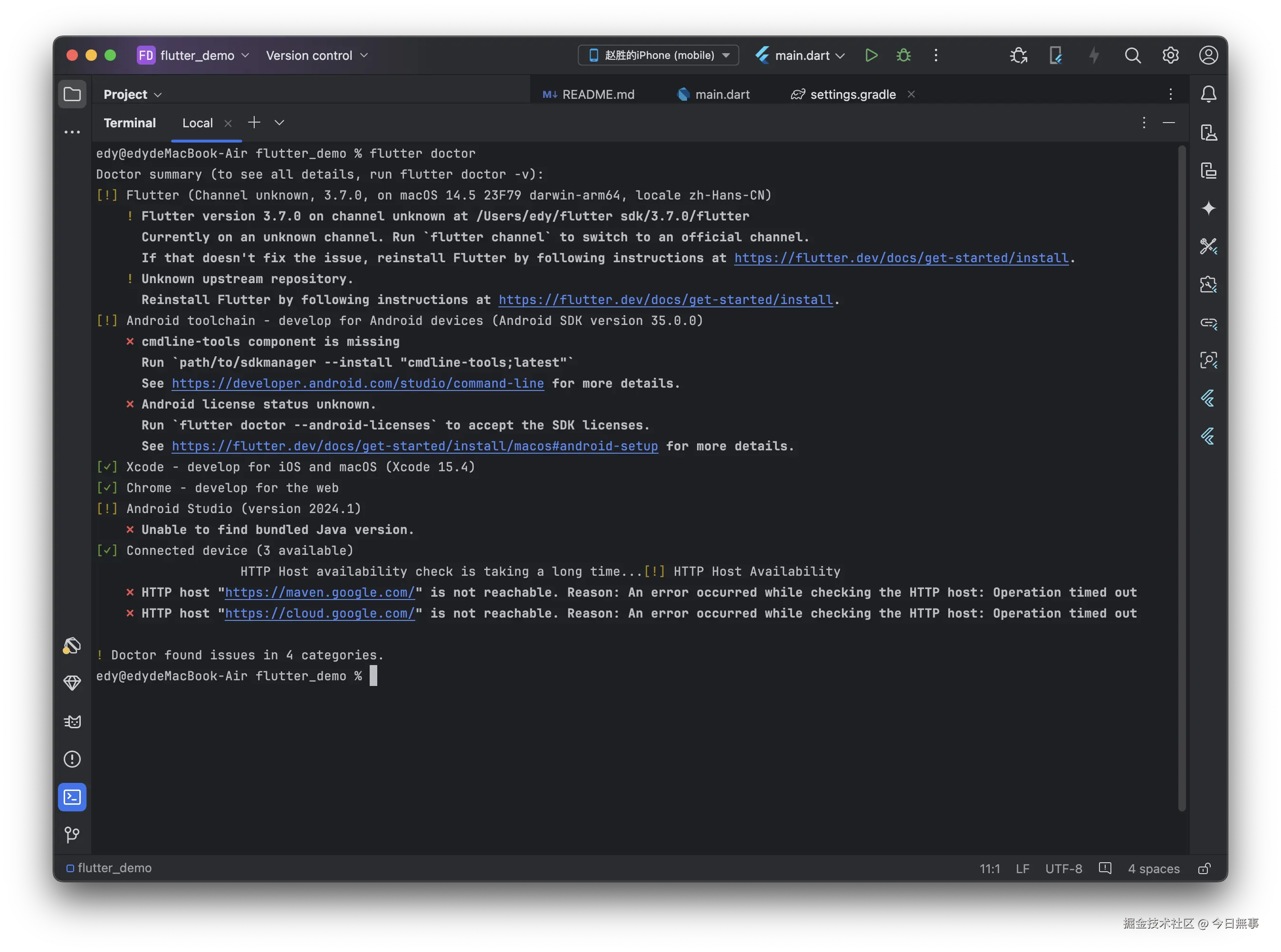This screenshot has width=1281, height=952.
Task: Open the device selector iPhone dropdown
Action: coord(658,55)
